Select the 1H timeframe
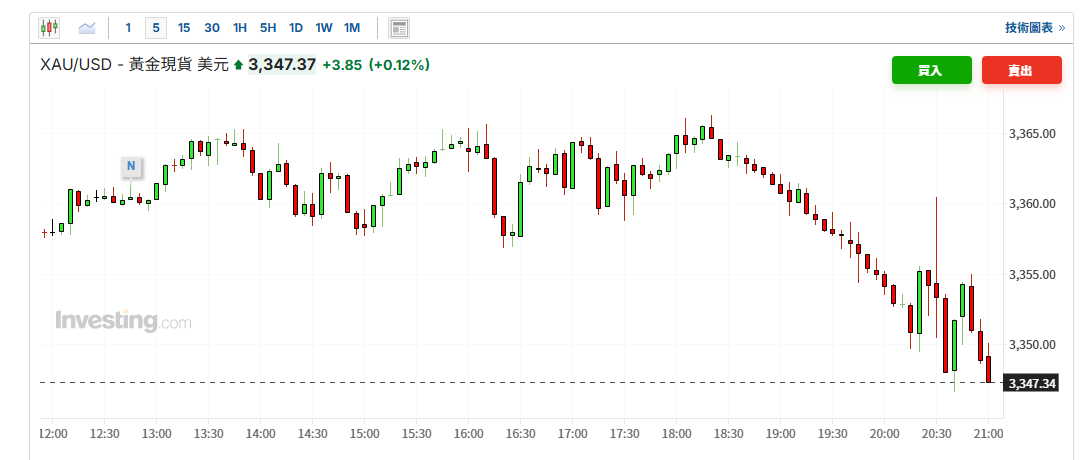 click(239, 28)
